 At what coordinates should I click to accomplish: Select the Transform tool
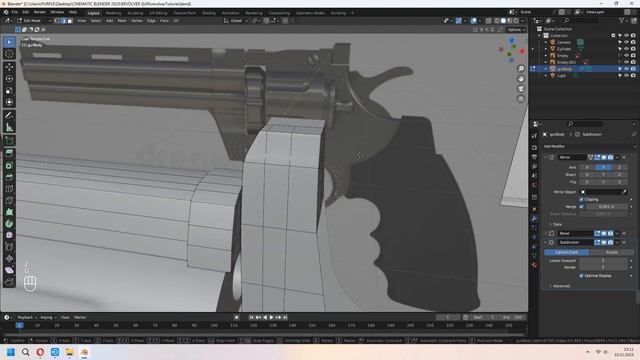click(x=9, y=102)
